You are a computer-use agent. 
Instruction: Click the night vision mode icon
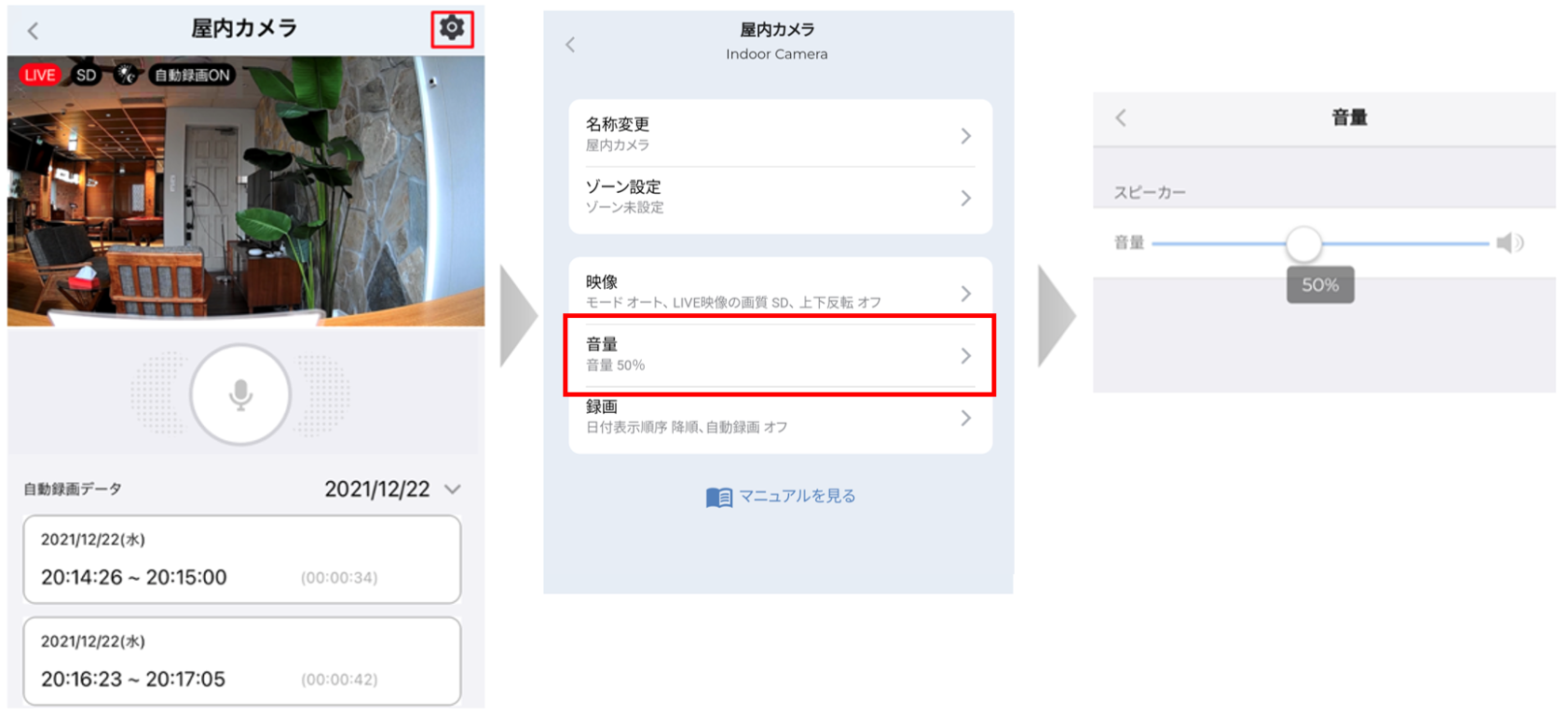(126, 76)
